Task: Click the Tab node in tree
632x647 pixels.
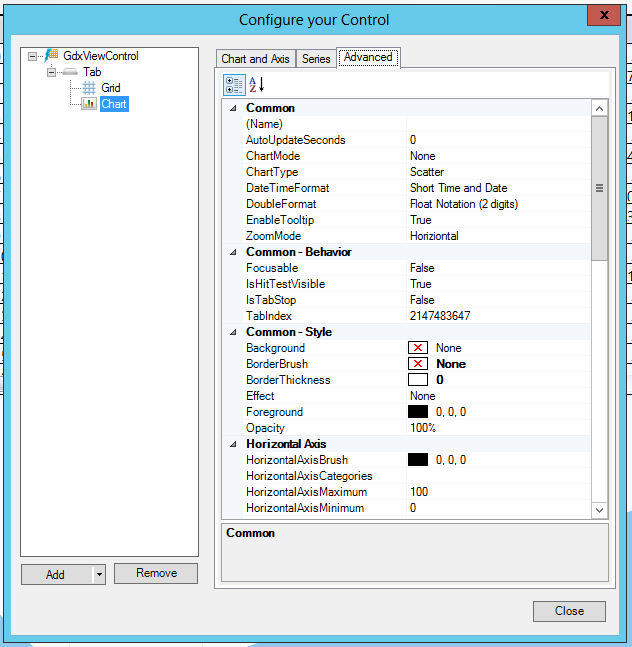Action: point(92,73)
